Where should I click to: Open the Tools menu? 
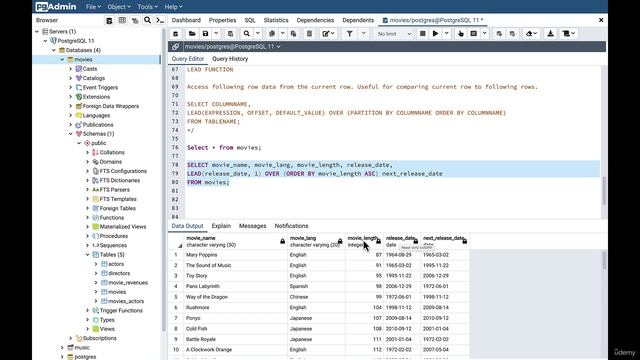[147, 7]
